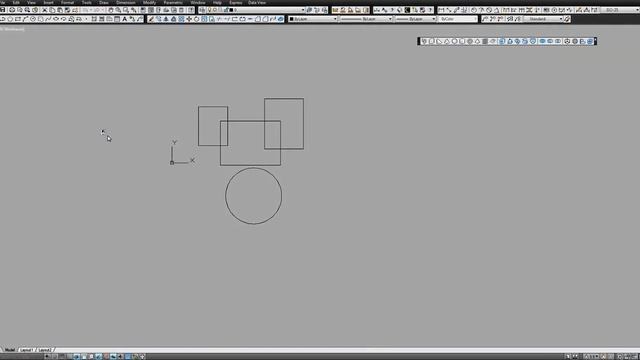
Task: Open the Layer Properties Manager
Action: [202, 10]
